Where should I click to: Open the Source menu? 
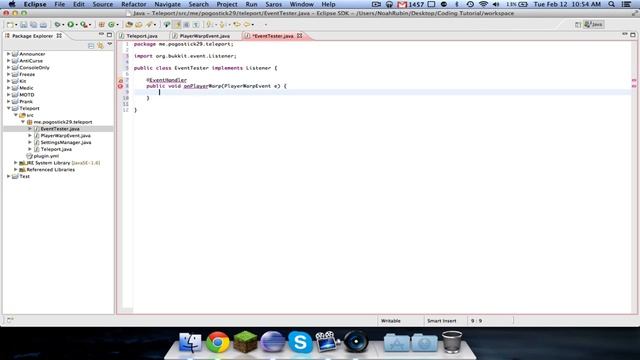click(102, 4)
